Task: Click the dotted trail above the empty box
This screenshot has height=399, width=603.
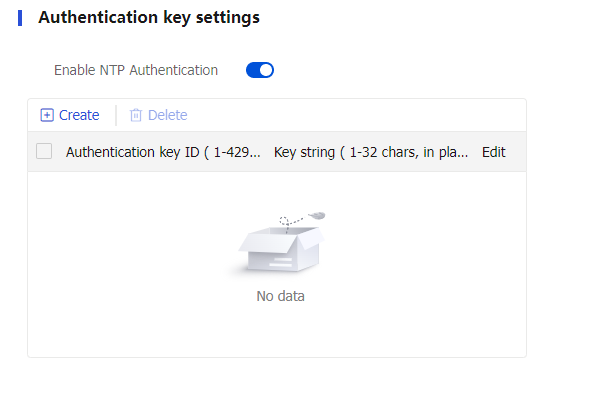Action: (291, 223)
